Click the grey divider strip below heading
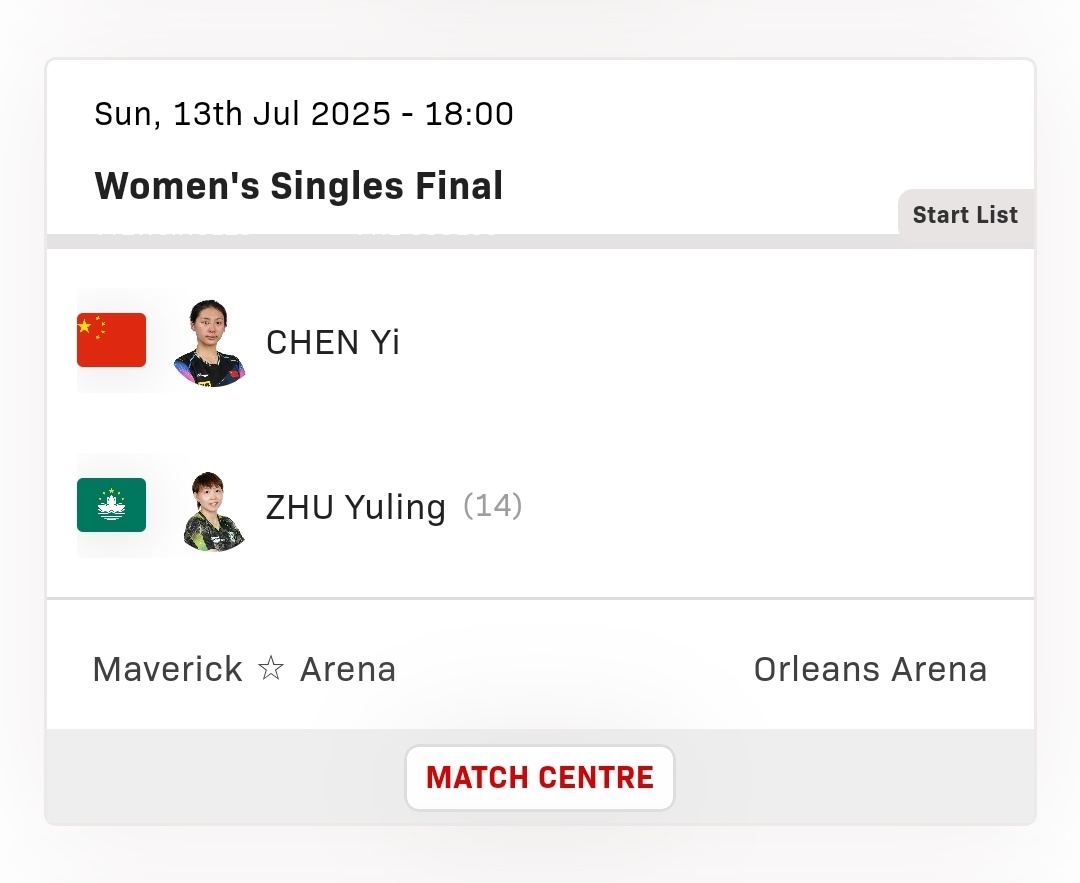This screenshot has height=883, width=1080. click(472, 241)
